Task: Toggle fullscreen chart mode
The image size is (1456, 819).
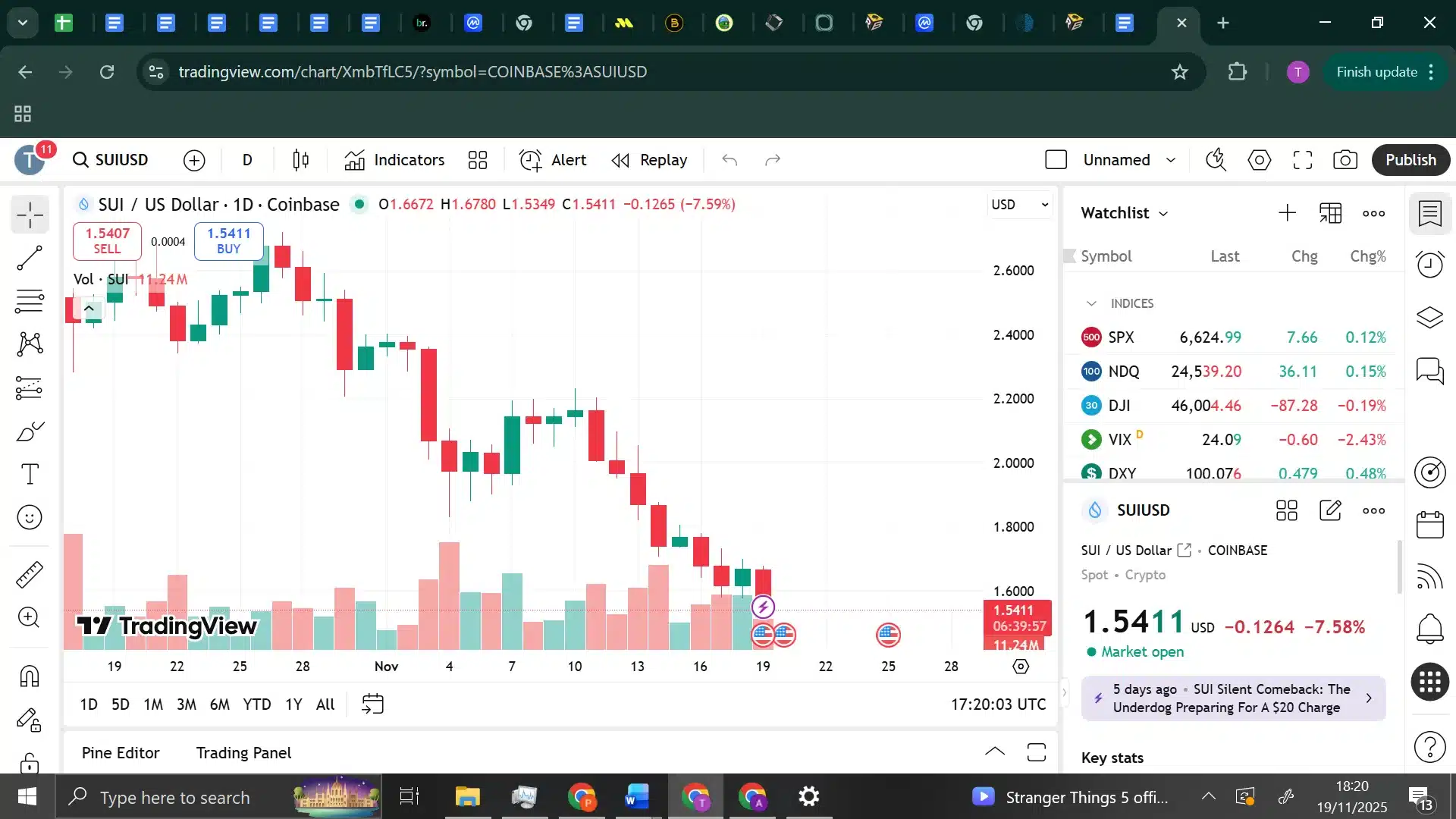Action: click(1303, 160)
